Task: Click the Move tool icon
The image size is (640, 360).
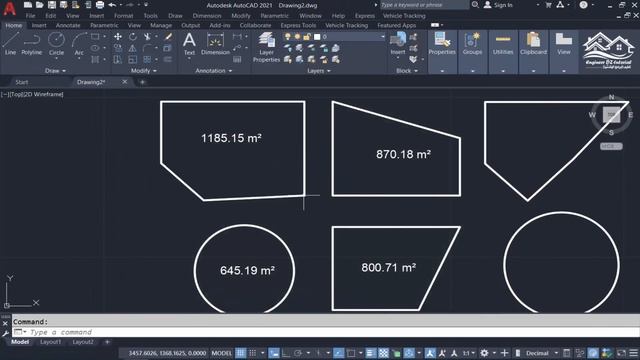Action: click(x=118, y=37)
